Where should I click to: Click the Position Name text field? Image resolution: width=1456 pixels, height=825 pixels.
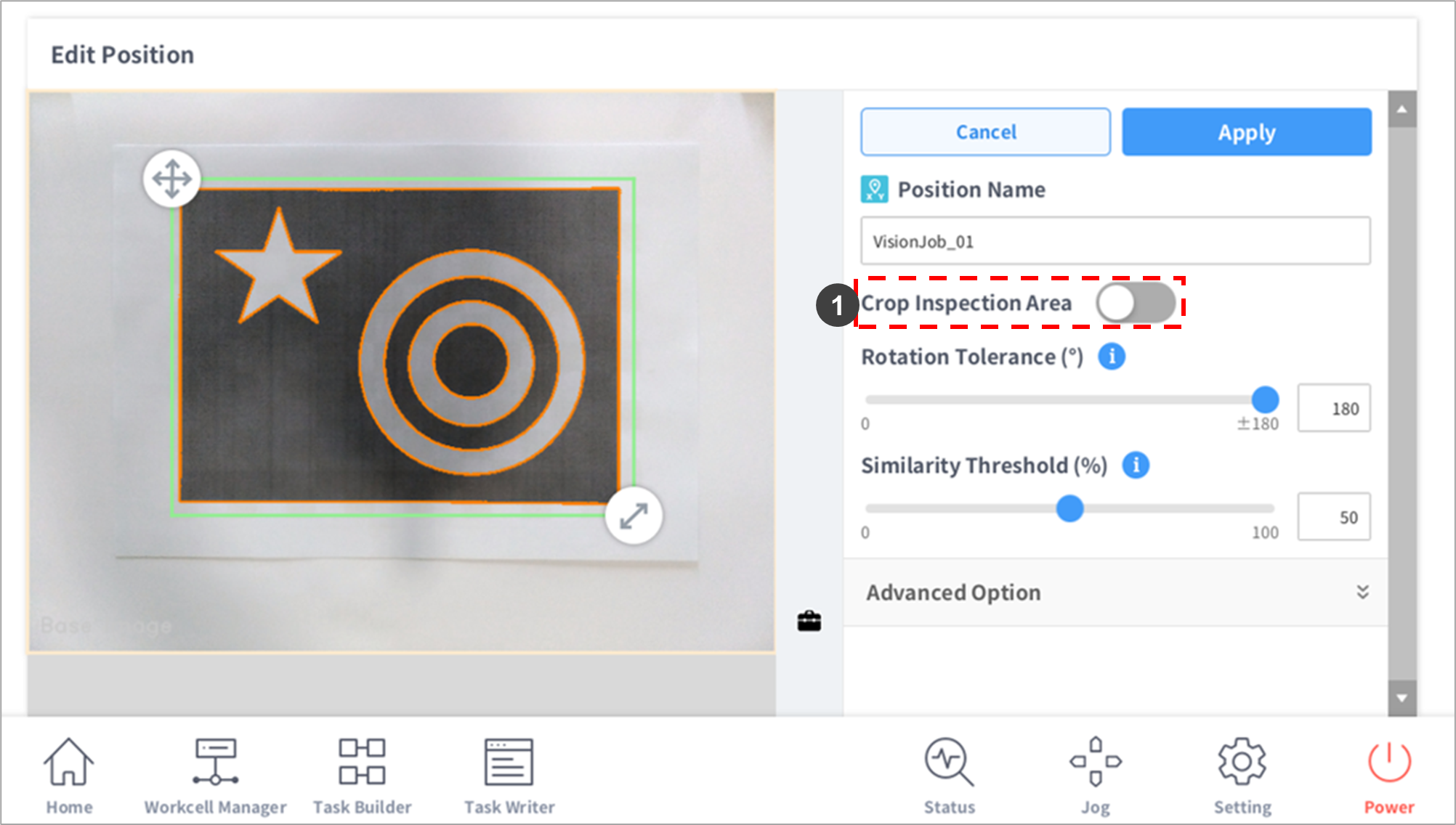coord(1115,241)
